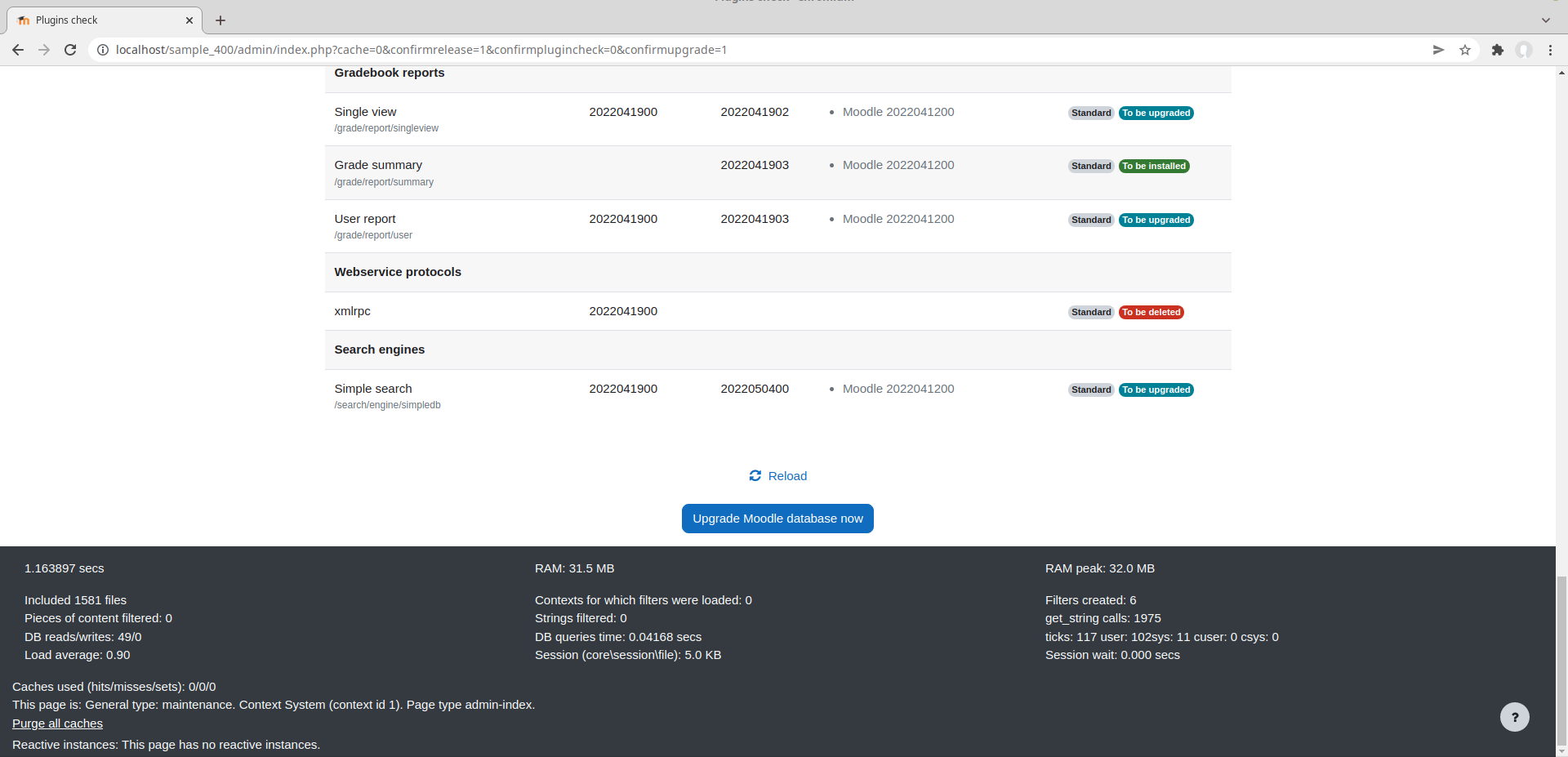Click the Standard badge in User report row
1568x757 pixels.
coord(1091,220)
